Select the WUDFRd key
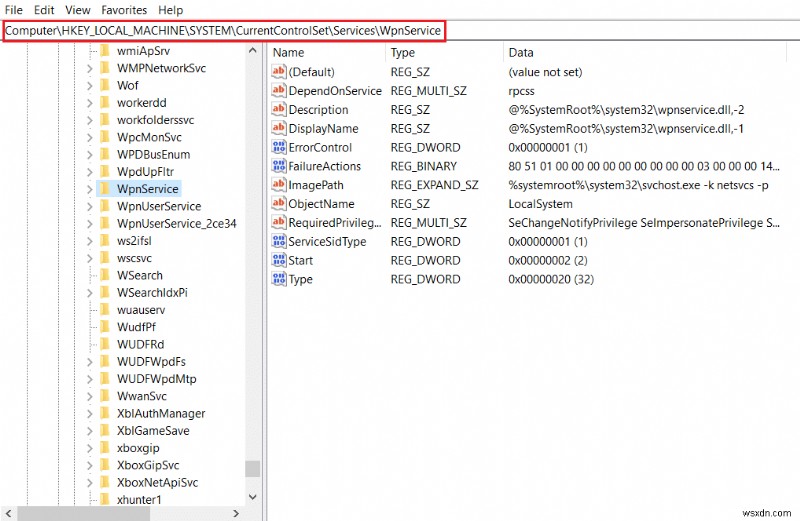This screenshot has height=521, width=800. click(x=140, y=344)
